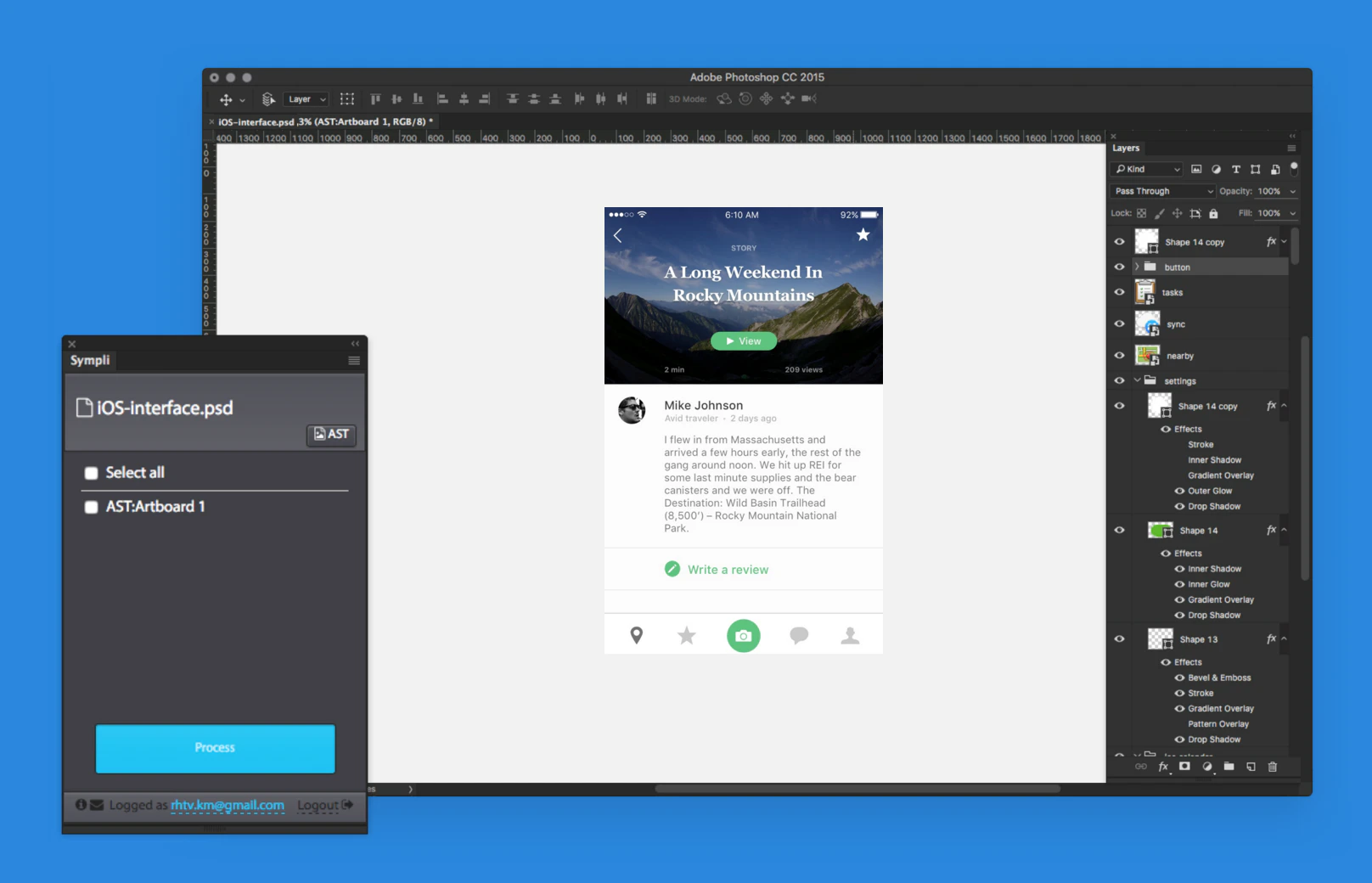
Task: Hide the Shape 13 layer
Action: tap(1119, 638)
